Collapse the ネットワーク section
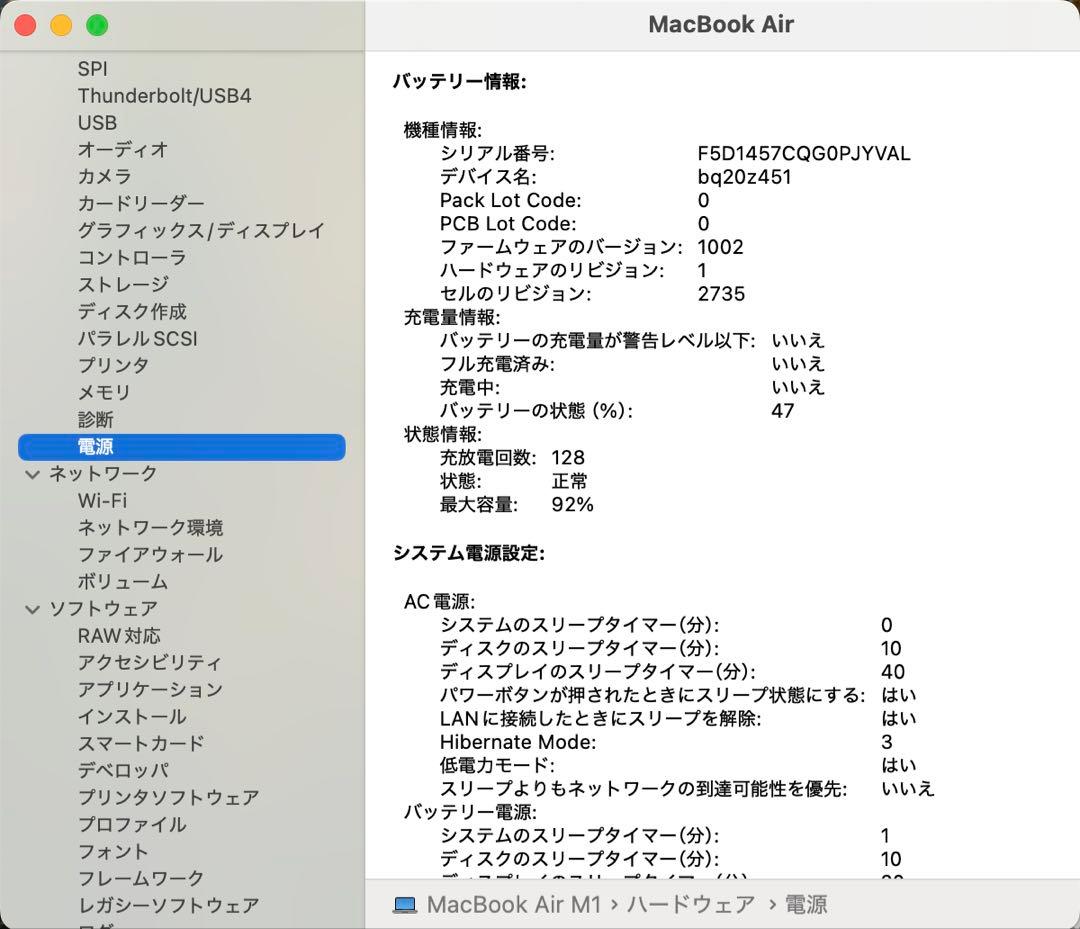 click(x=33, y=473)
